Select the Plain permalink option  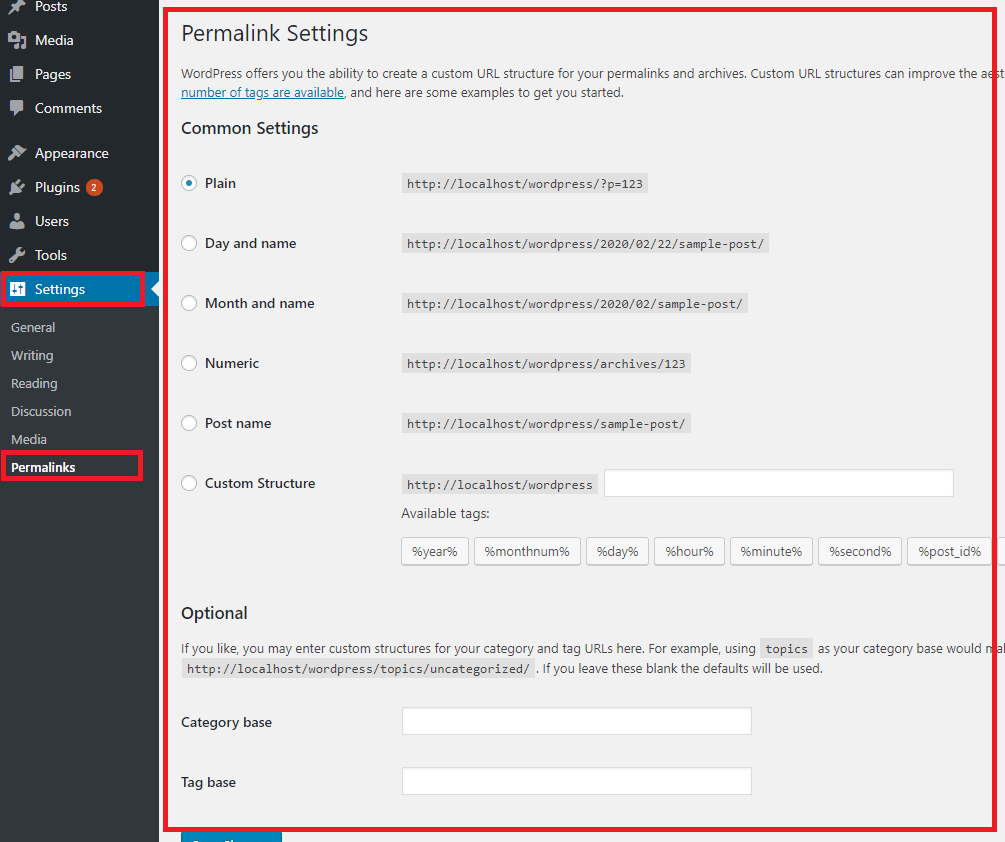tap(188, 183)
